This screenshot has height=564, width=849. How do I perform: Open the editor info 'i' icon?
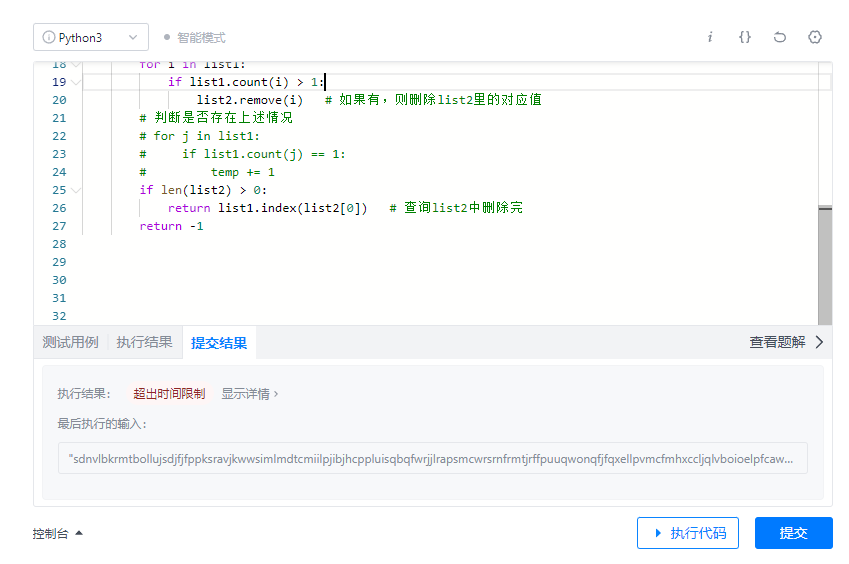point(710,37)
